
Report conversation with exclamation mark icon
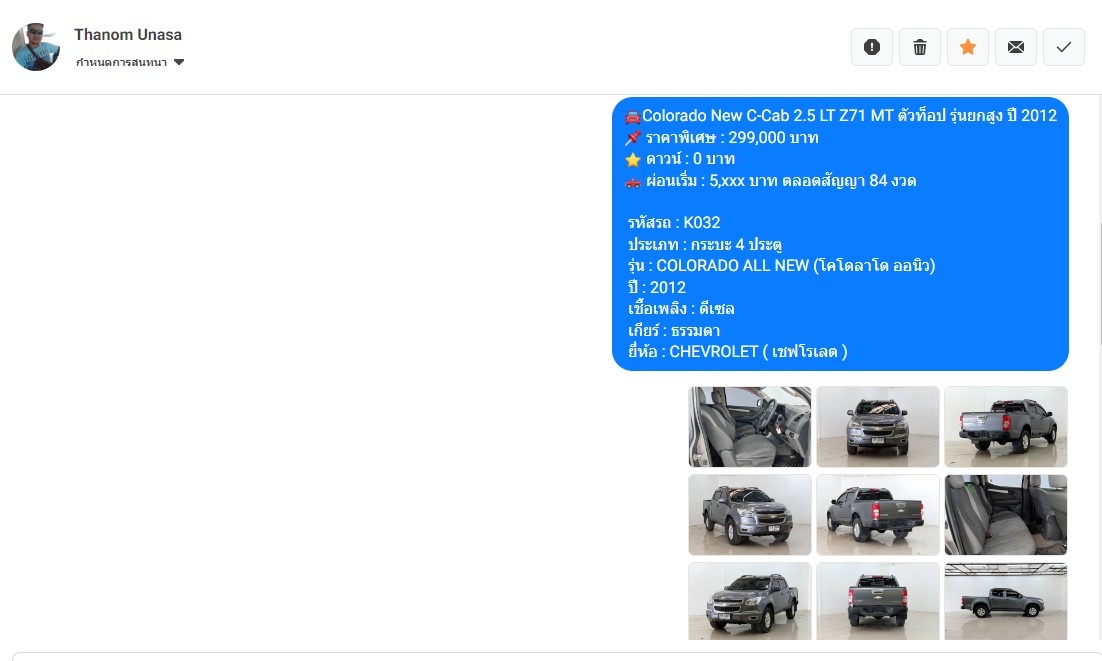(x=871, y=47)
